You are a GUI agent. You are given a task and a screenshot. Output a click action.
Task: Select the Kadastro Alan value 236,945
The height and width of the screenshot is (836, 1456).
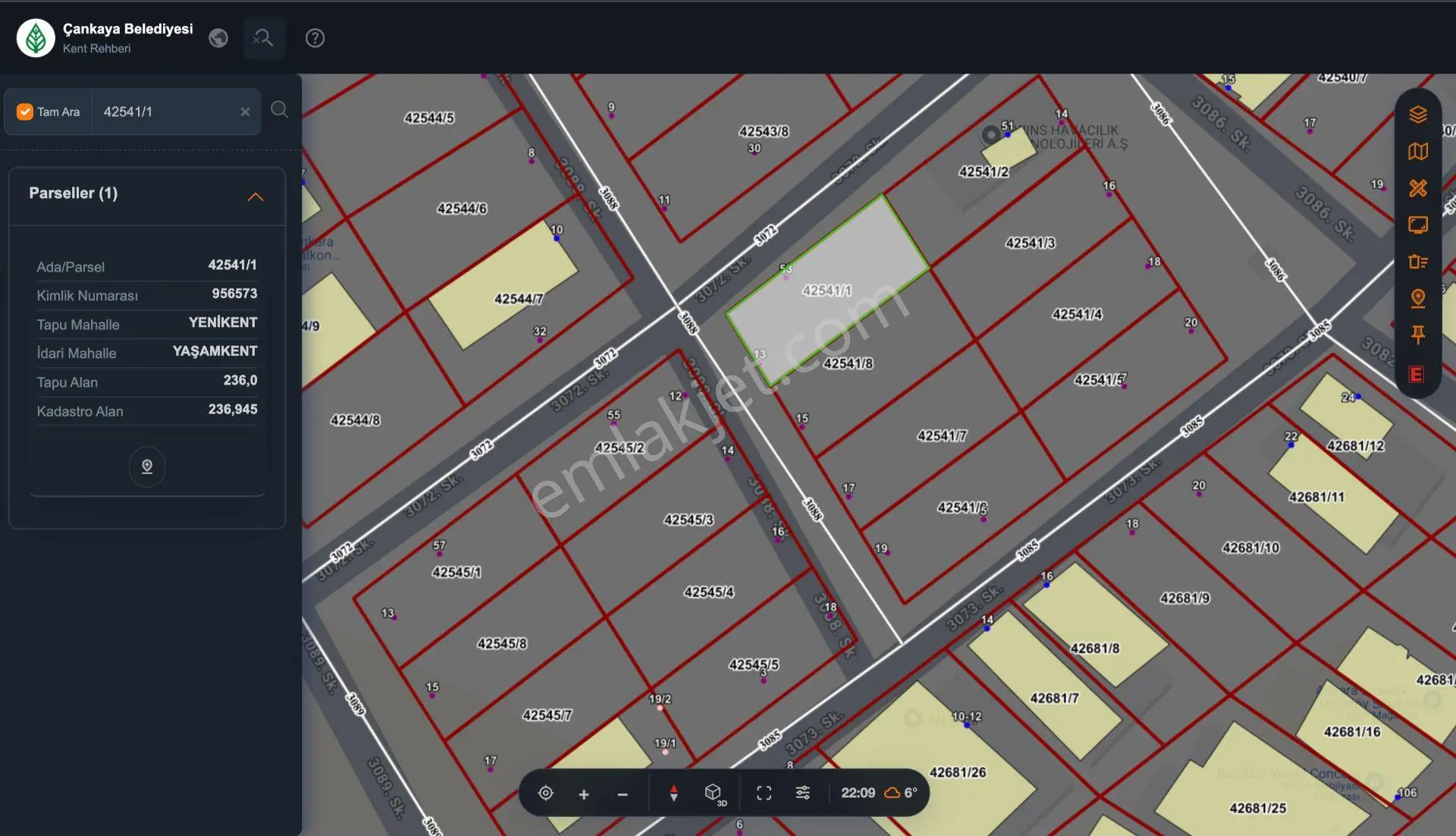click(x=233, y=409)
